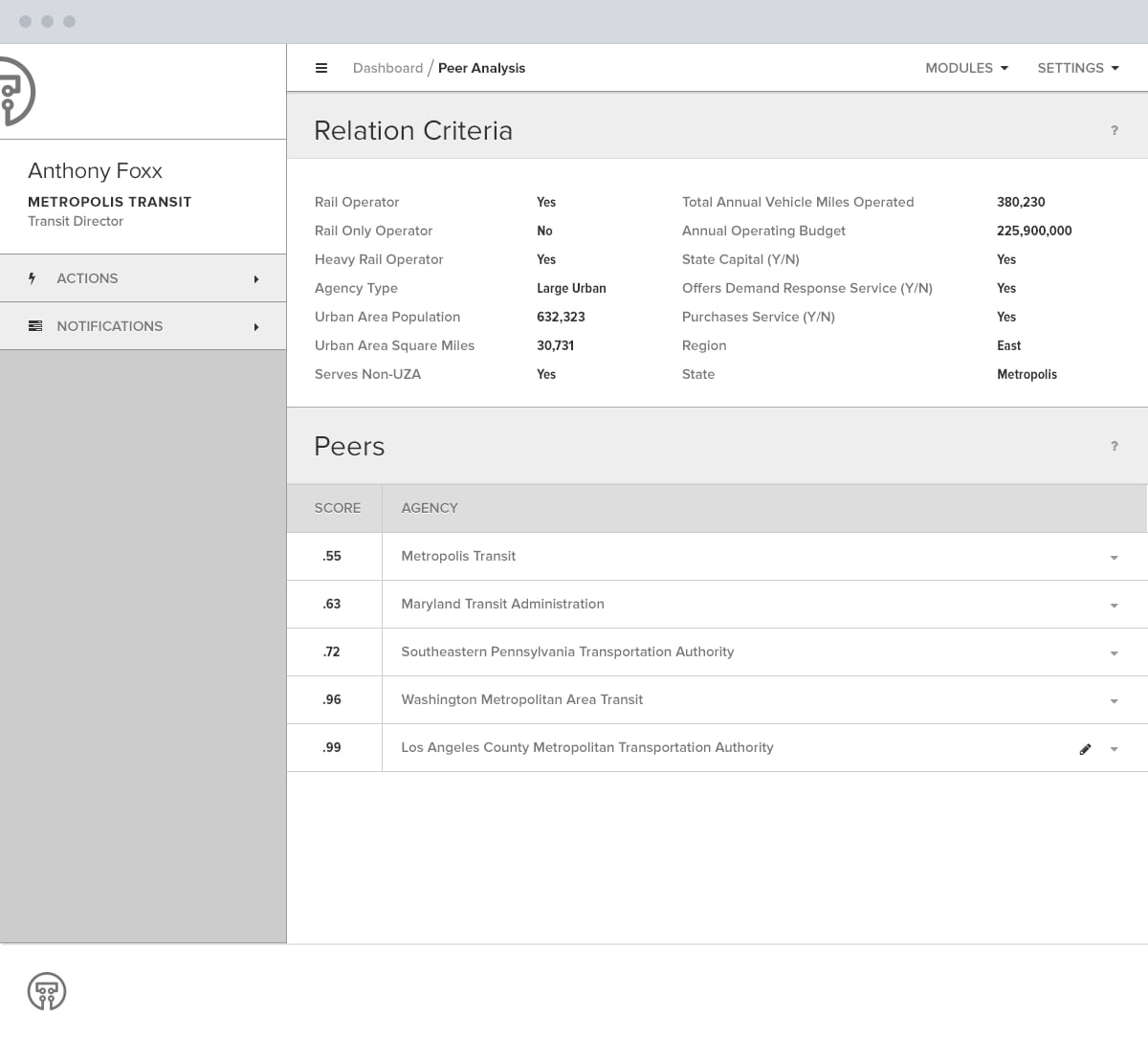The width and height of the screenshot is (1148, 1039).
Task: Click the Annual Operating Budget value 225,900,000
Action: 1034,231
